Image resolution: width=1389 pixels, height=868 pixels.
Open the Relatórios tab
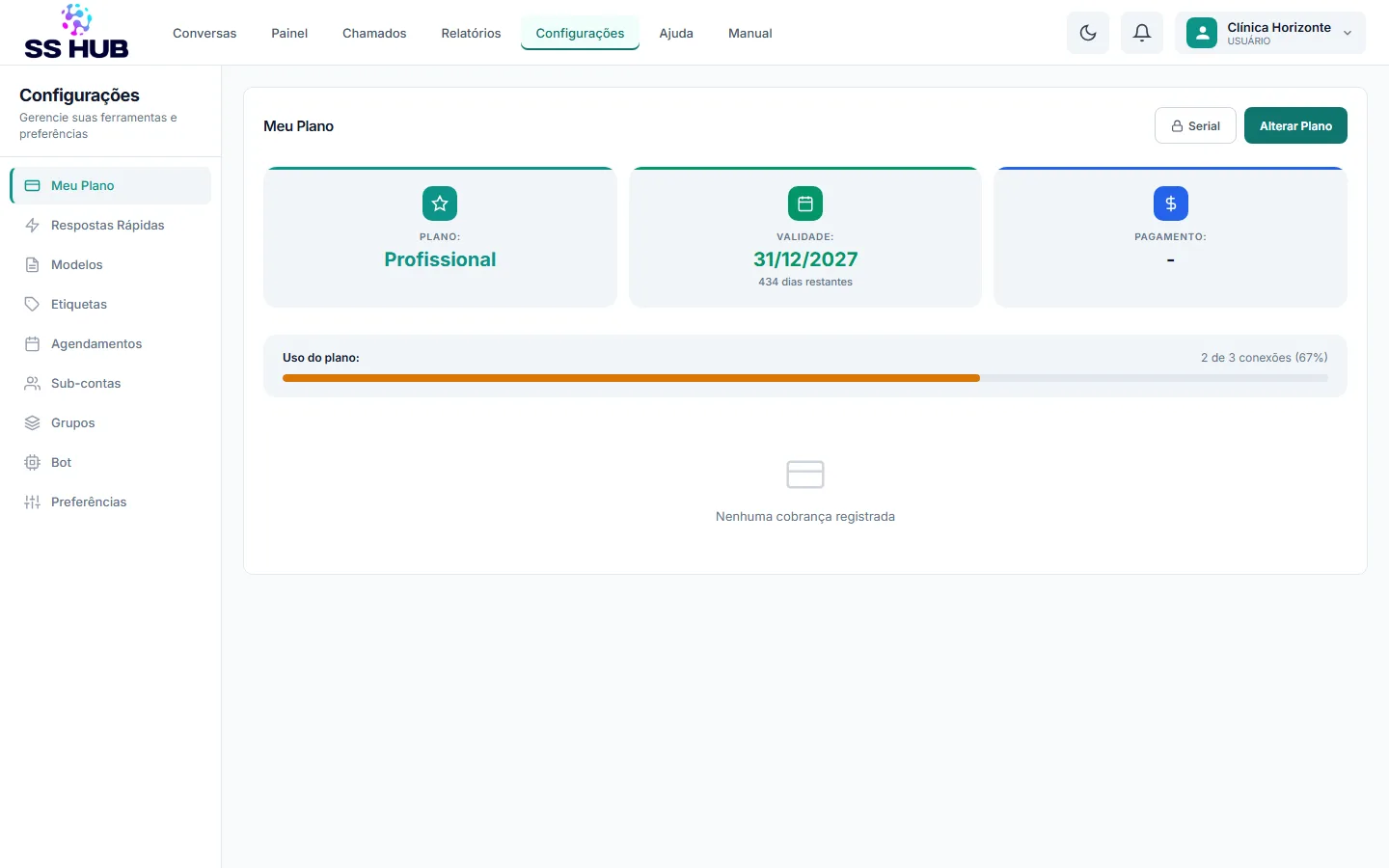(x=471, y=33)
